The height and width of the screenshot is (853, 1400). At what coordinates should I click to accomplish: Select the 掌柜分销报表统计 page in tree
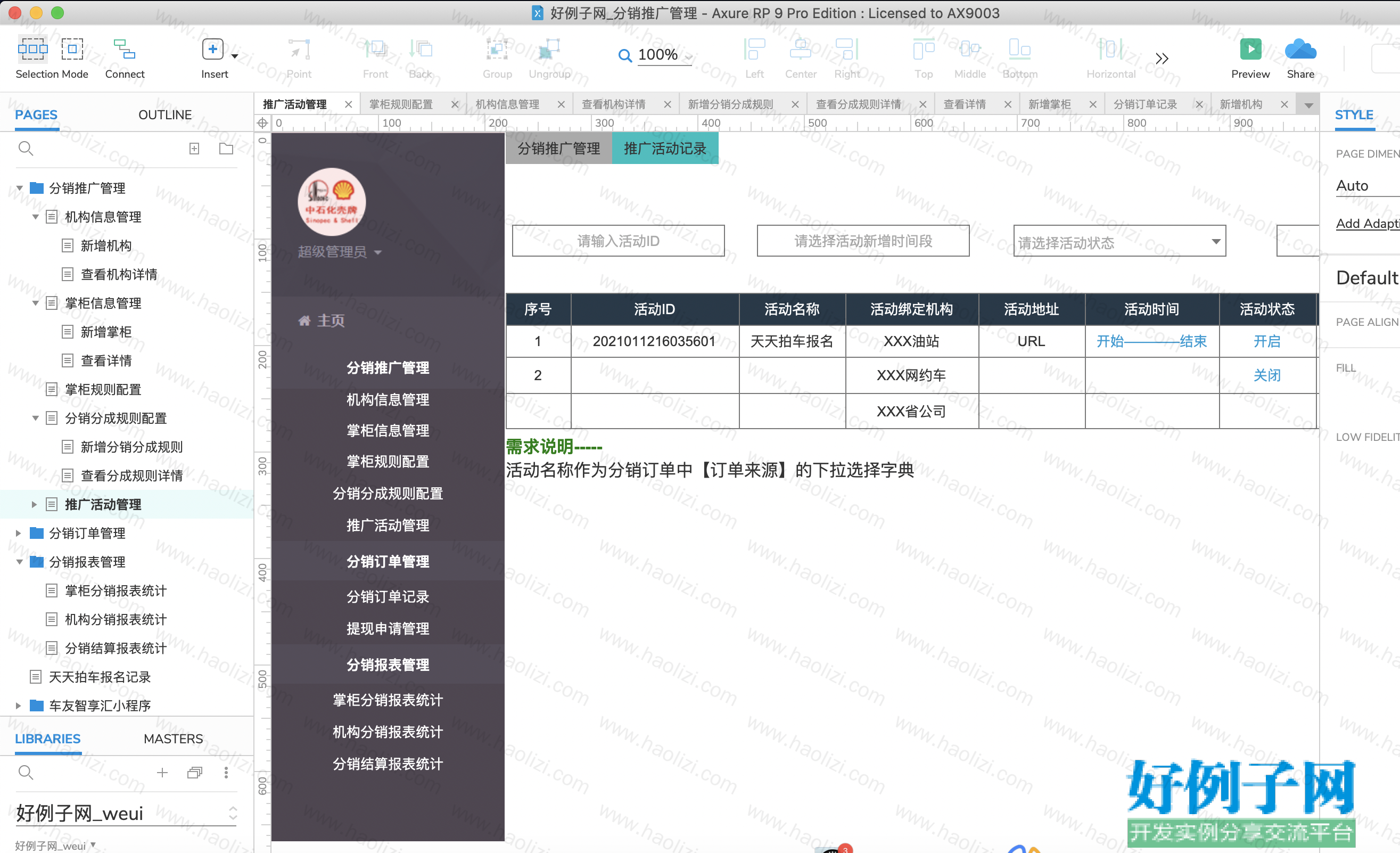click(116, 590)
